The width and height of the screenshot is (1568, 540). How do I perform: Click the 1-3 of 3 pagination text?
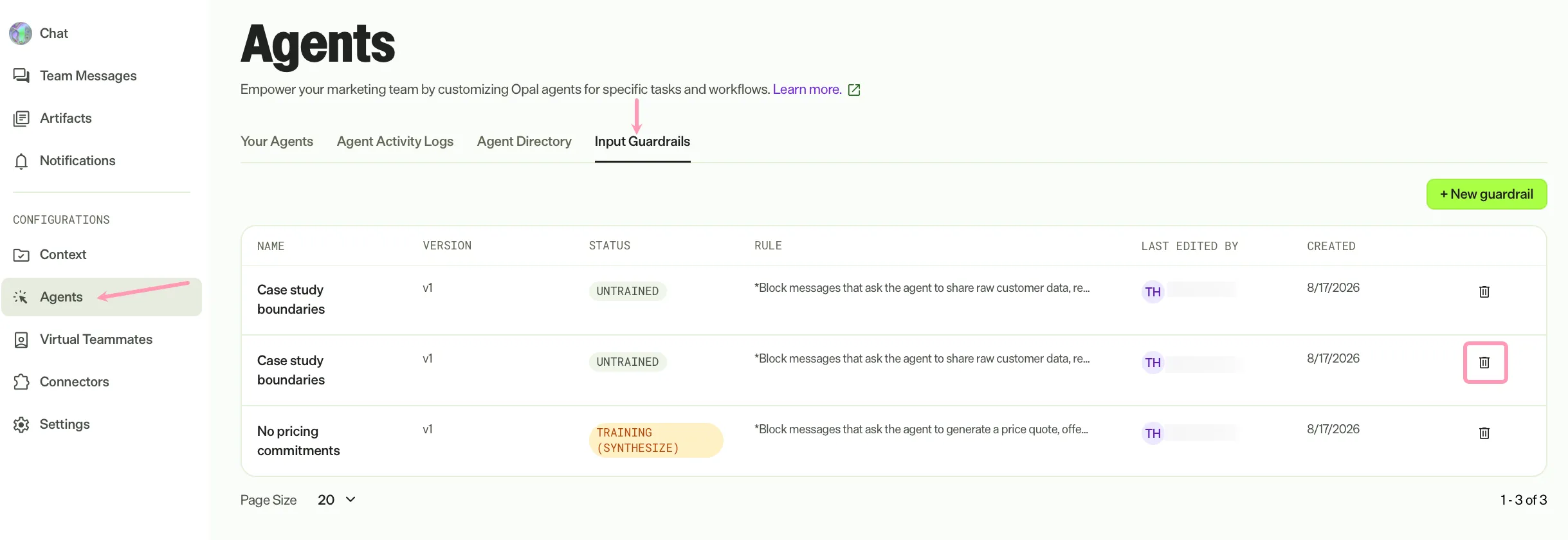point(1524,500)
